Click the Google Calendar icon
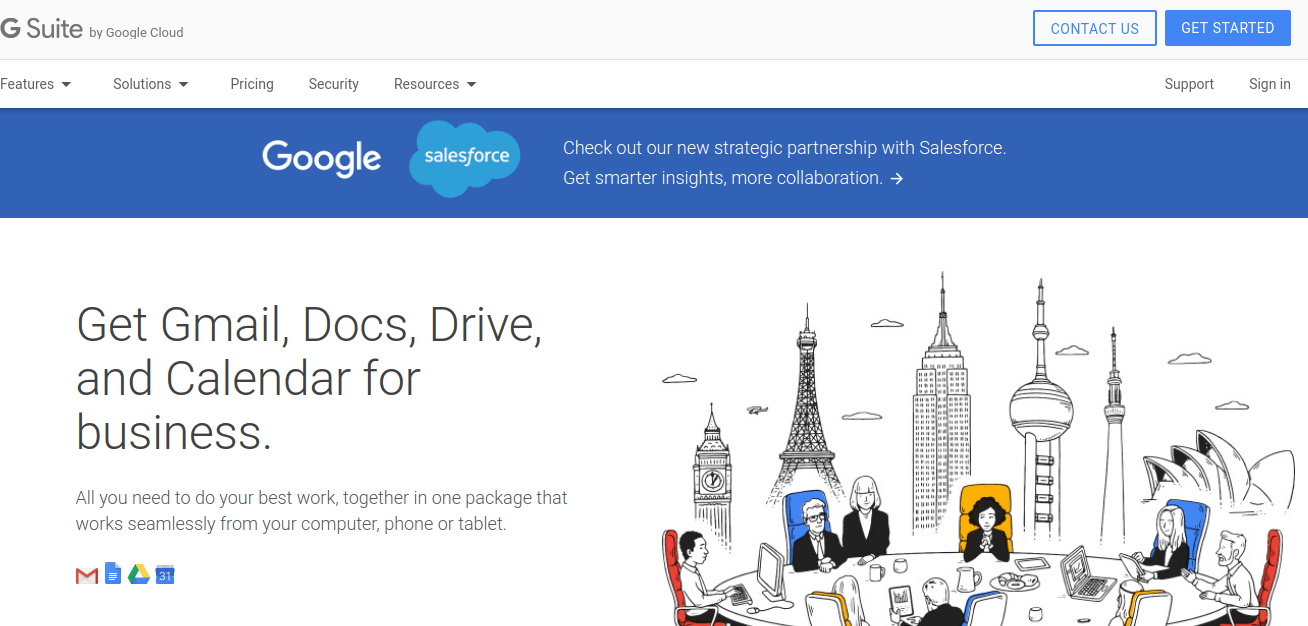The image size is (1308, 626). click(165, 574)
